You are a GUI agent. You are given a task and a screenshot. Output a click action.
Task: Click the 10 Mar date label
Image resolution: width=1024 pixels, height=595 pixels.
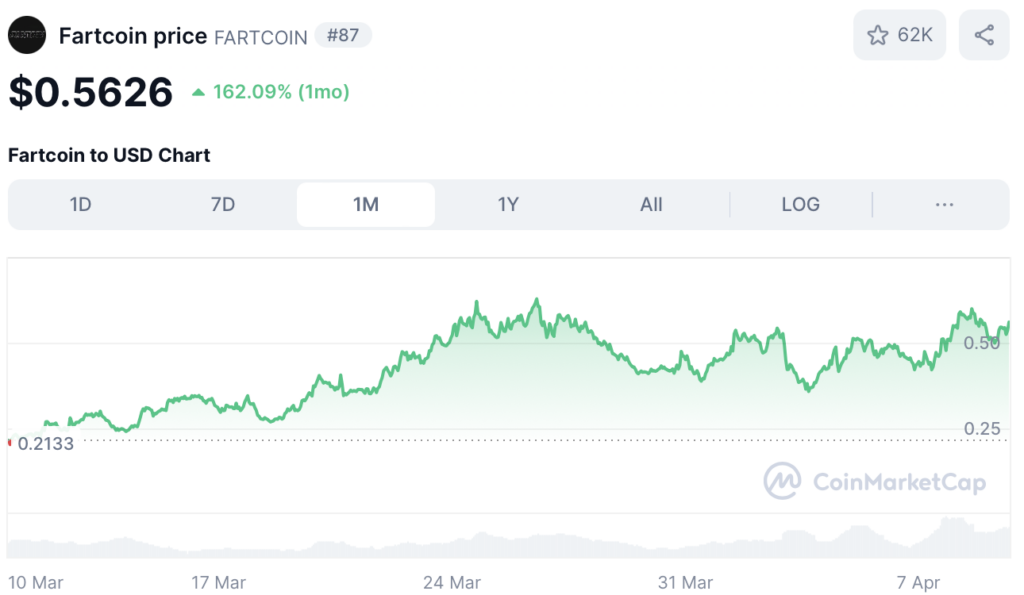point(35,583)
